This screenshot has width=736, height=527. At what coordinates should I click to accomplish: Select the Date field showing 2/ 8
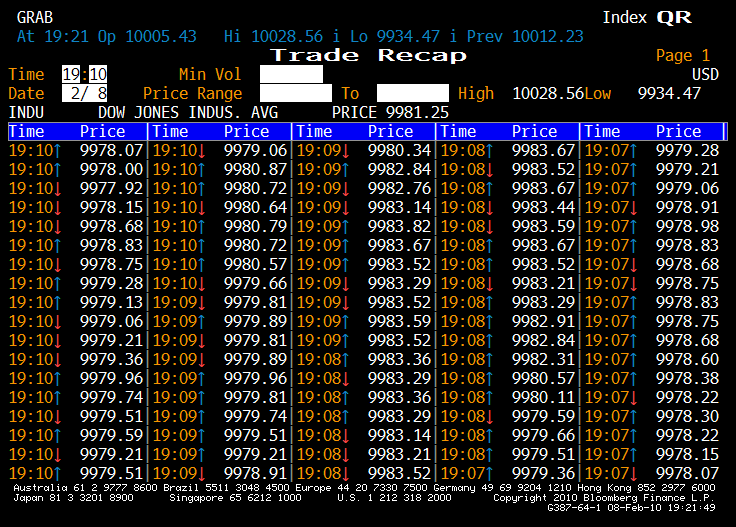pos(84,93)
